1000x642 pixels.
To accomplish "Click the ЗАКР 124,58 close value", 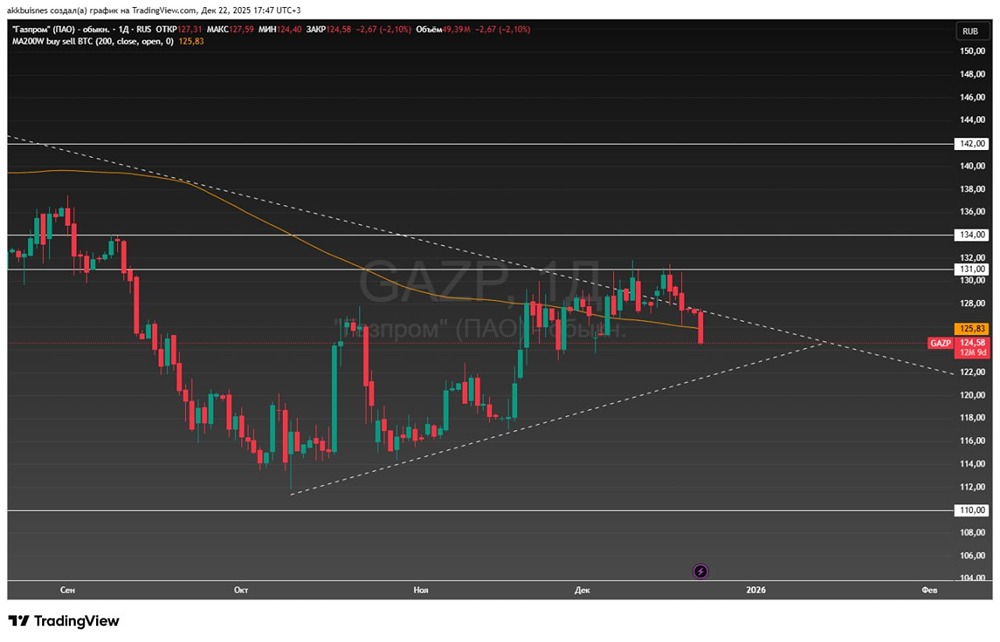I will point(328,29).
